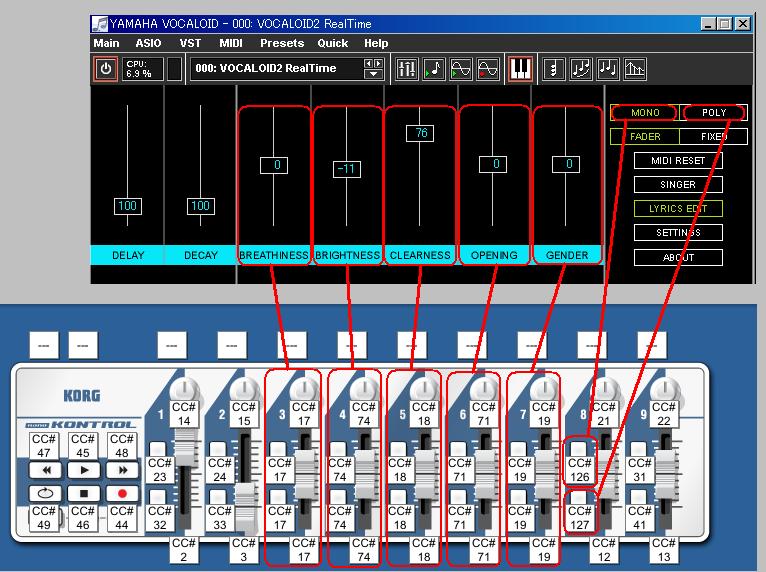Image resolution: width=766 pixels, height=572 pixels.
Task: Click the DELAY slider handle showing 100
Action: point(128,206)
